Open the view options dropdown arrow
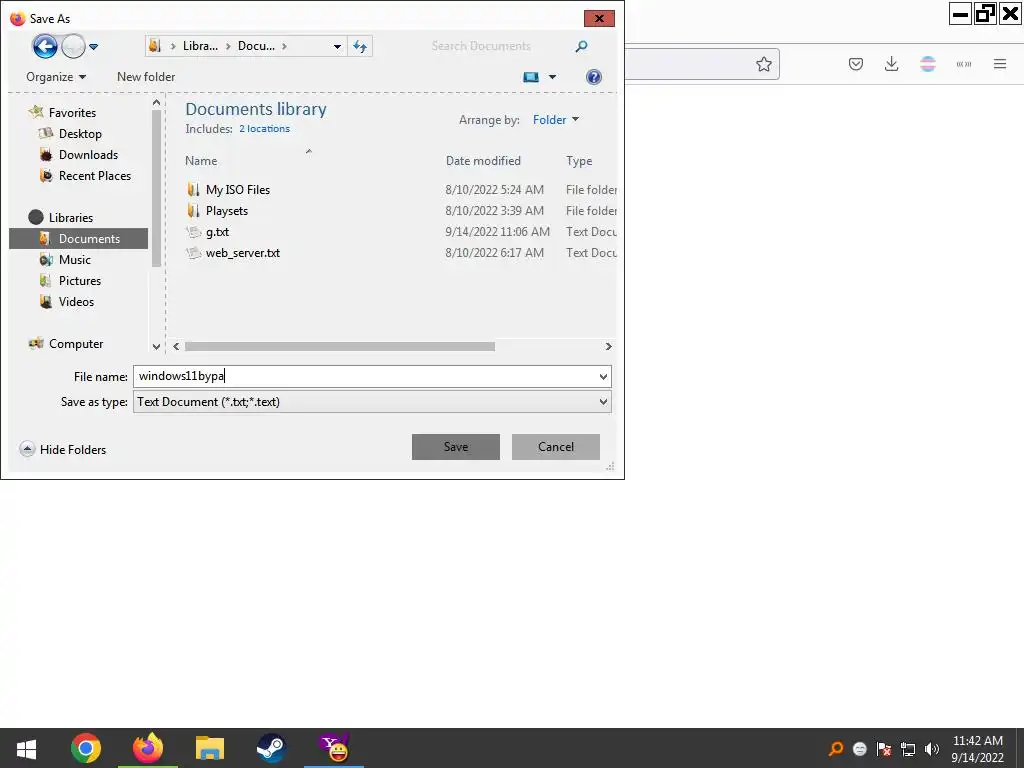The height and width of the screenshot is (768, 1024). (x=552, y=77)
